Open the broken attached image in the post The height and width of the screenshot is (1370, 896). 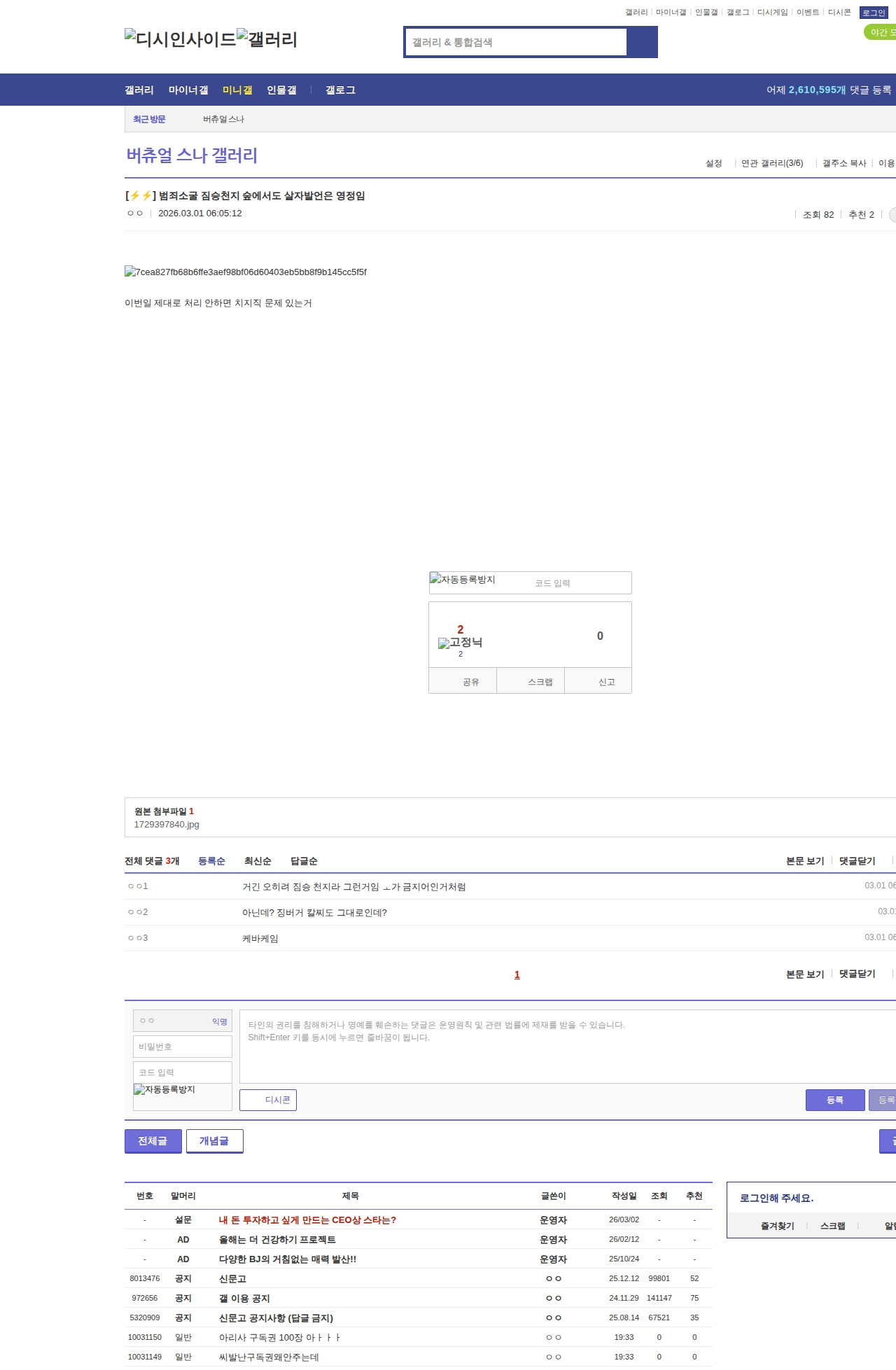click(x=245, y=272)
